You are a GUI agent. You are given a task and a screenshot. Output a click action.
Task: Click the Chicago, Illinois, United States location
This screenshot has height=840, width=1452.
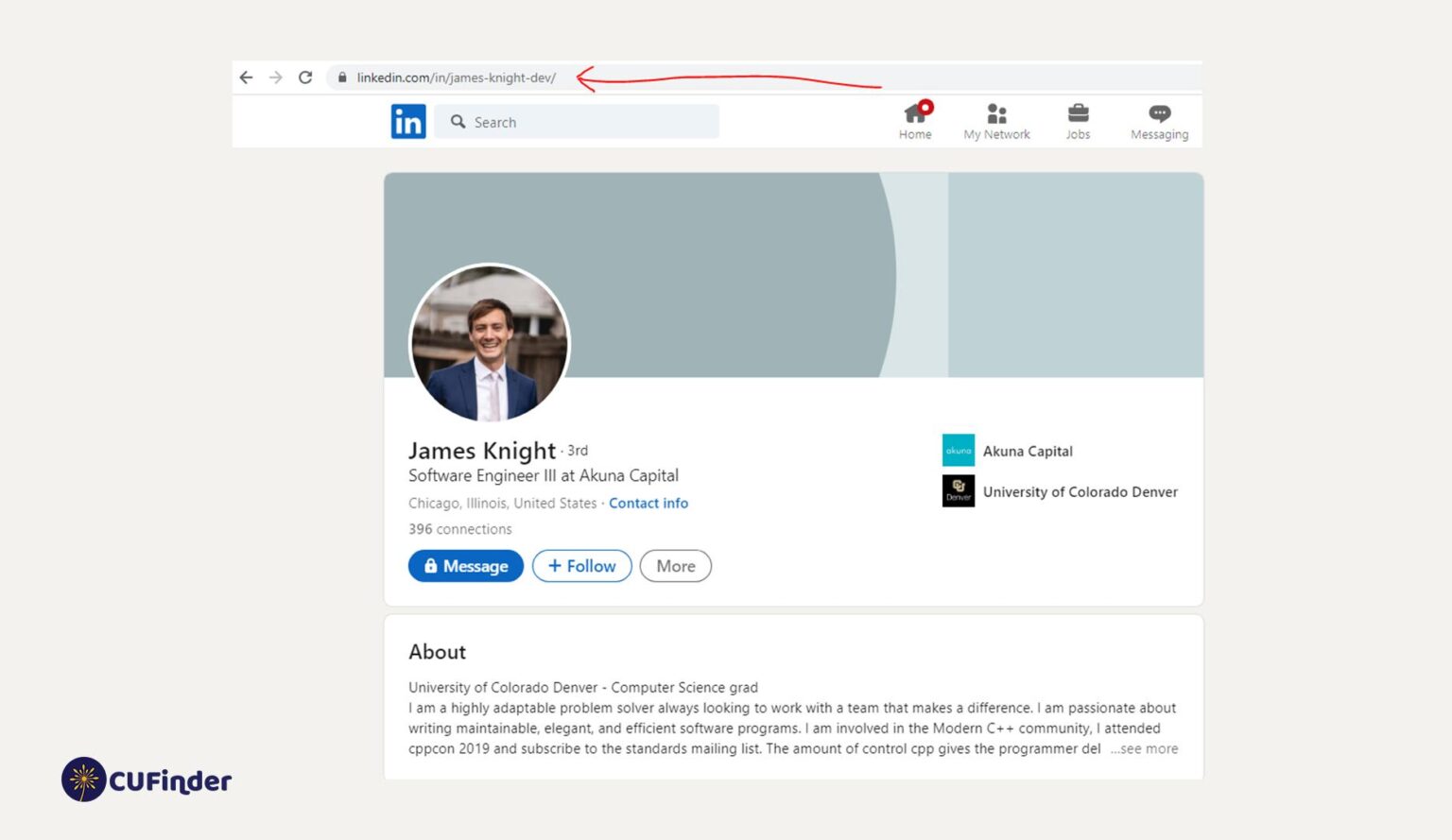pyautogui.click(x=503, y=504)
